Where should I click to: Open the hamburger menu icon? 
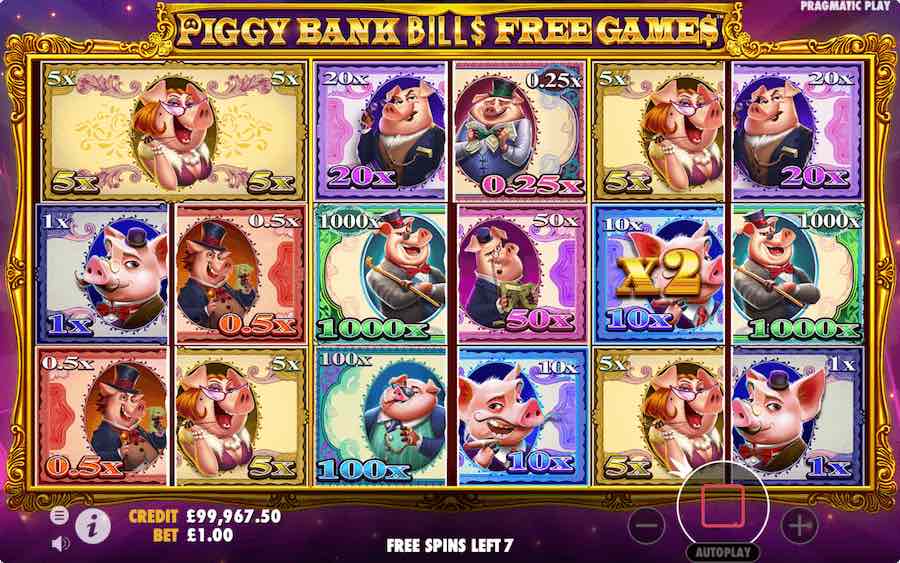coord(59,515)
